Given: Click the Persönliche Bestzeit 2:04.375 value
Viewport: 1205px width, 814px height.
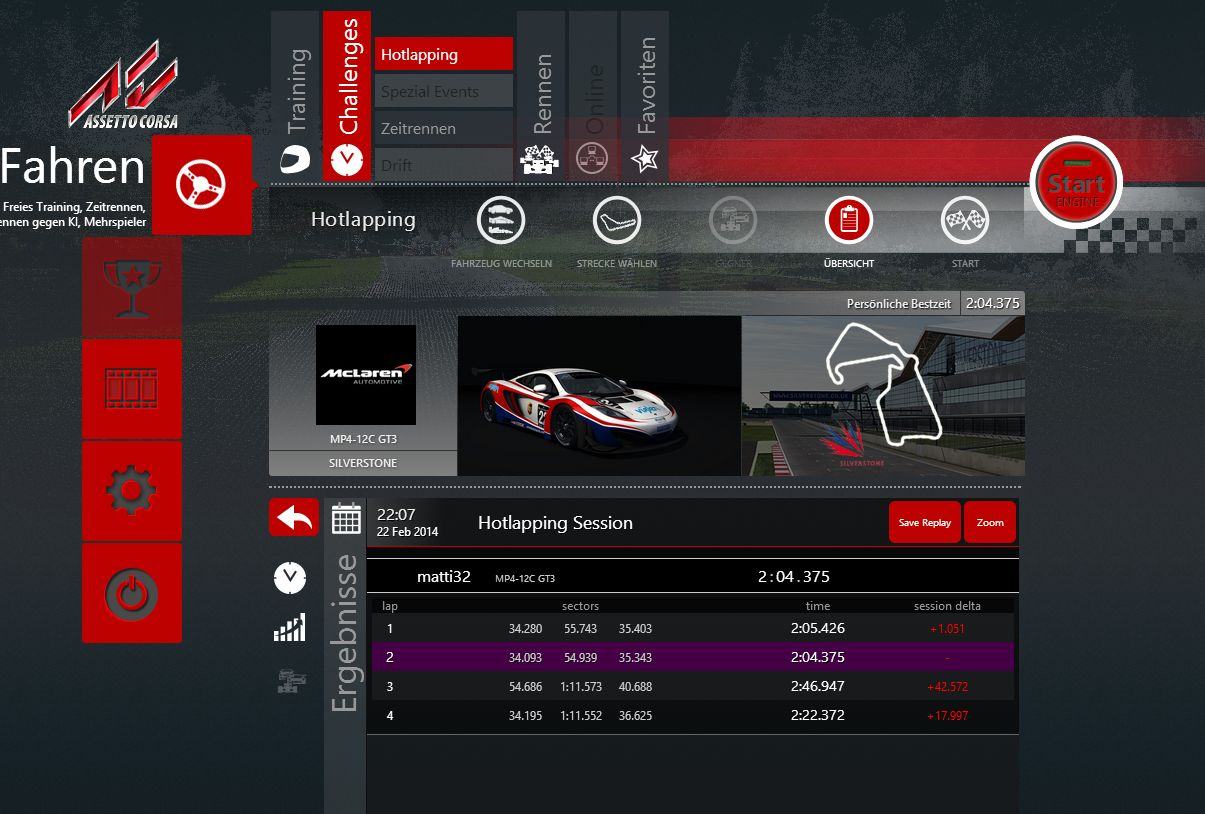Looking at the screenshot, I should tap(992, 303).
